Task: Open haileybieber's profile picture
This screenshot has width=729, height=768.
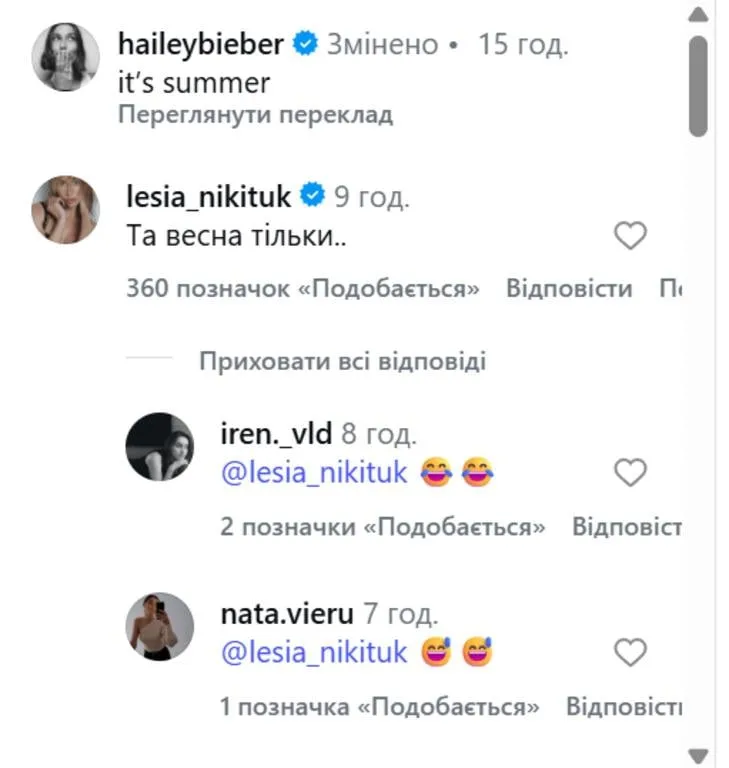Action: (x=67, y=56)
